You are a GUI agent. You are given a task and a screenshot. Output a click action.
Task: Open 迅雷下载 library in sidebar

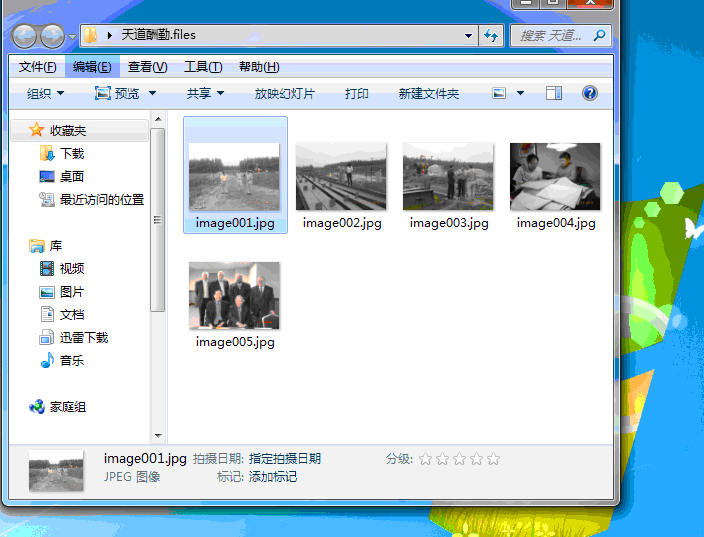point(83,338)
